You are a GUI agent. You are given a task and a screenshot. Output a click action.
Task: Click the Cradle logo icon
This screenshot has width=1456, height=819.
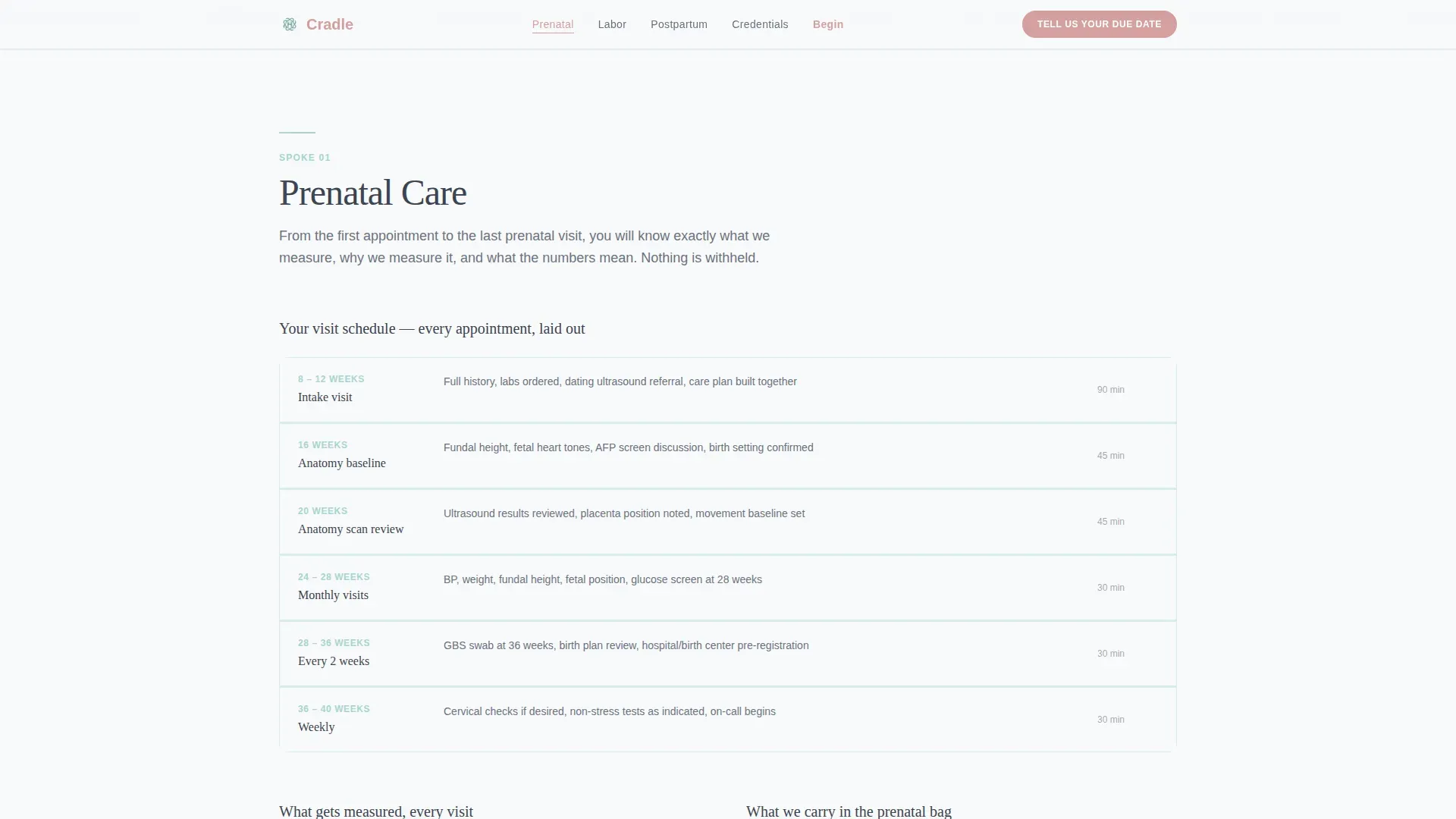pyautogui.click(x=290, y=24)
